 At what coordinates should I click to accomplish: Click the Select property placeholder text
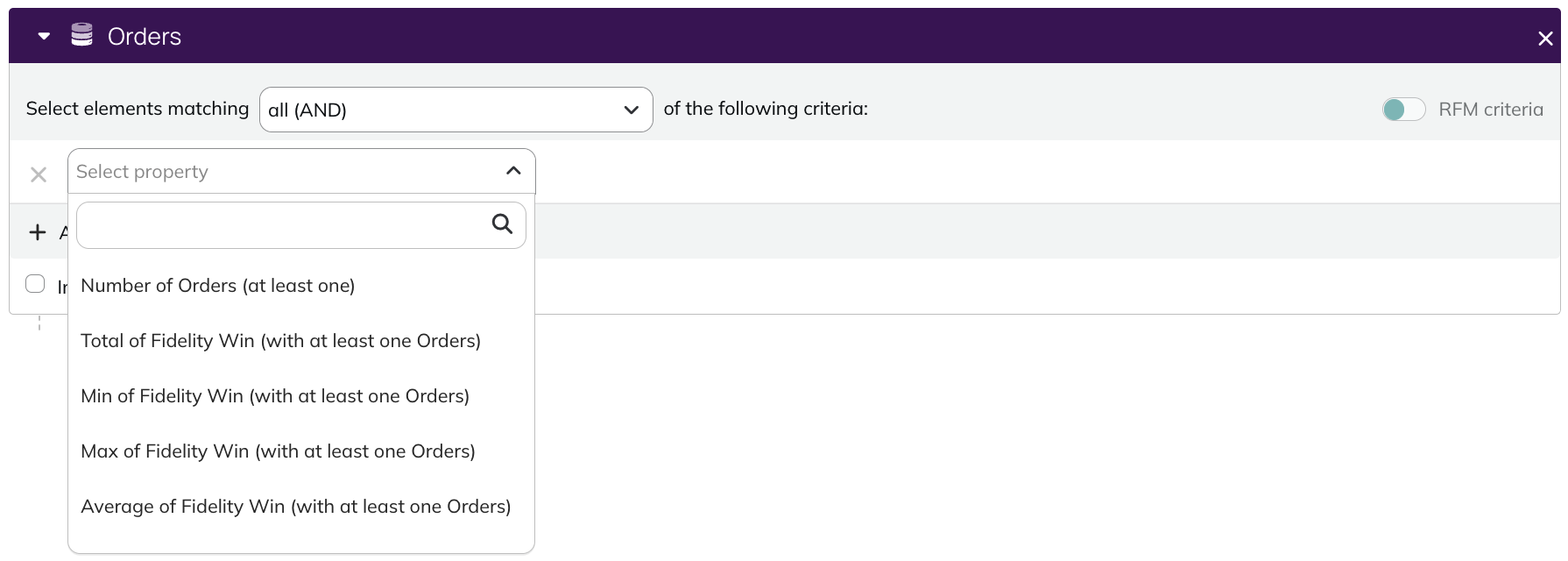[x=142, y=172]
